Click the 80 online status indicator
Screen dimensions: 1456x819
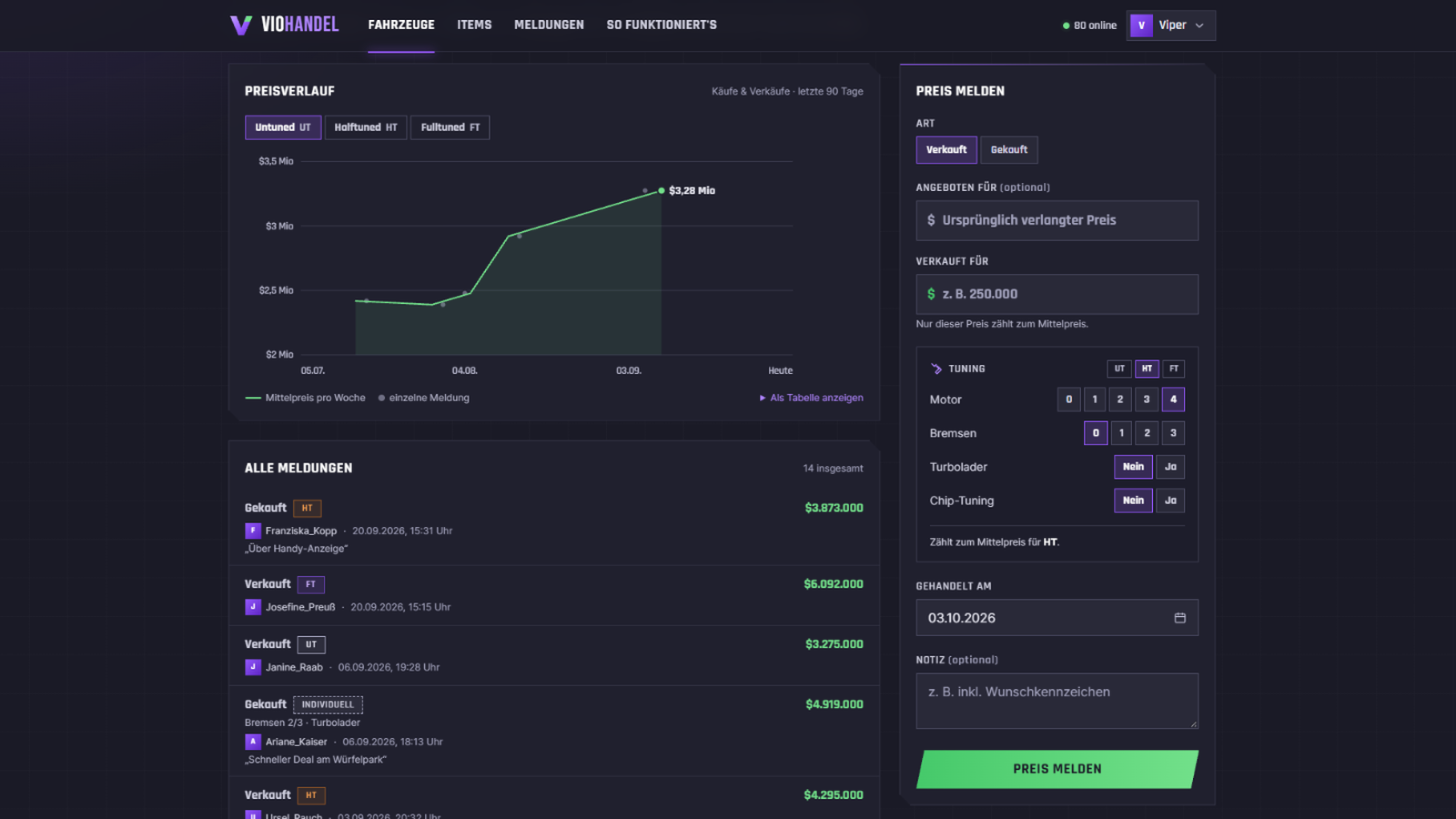click(x=1089, y=25)
